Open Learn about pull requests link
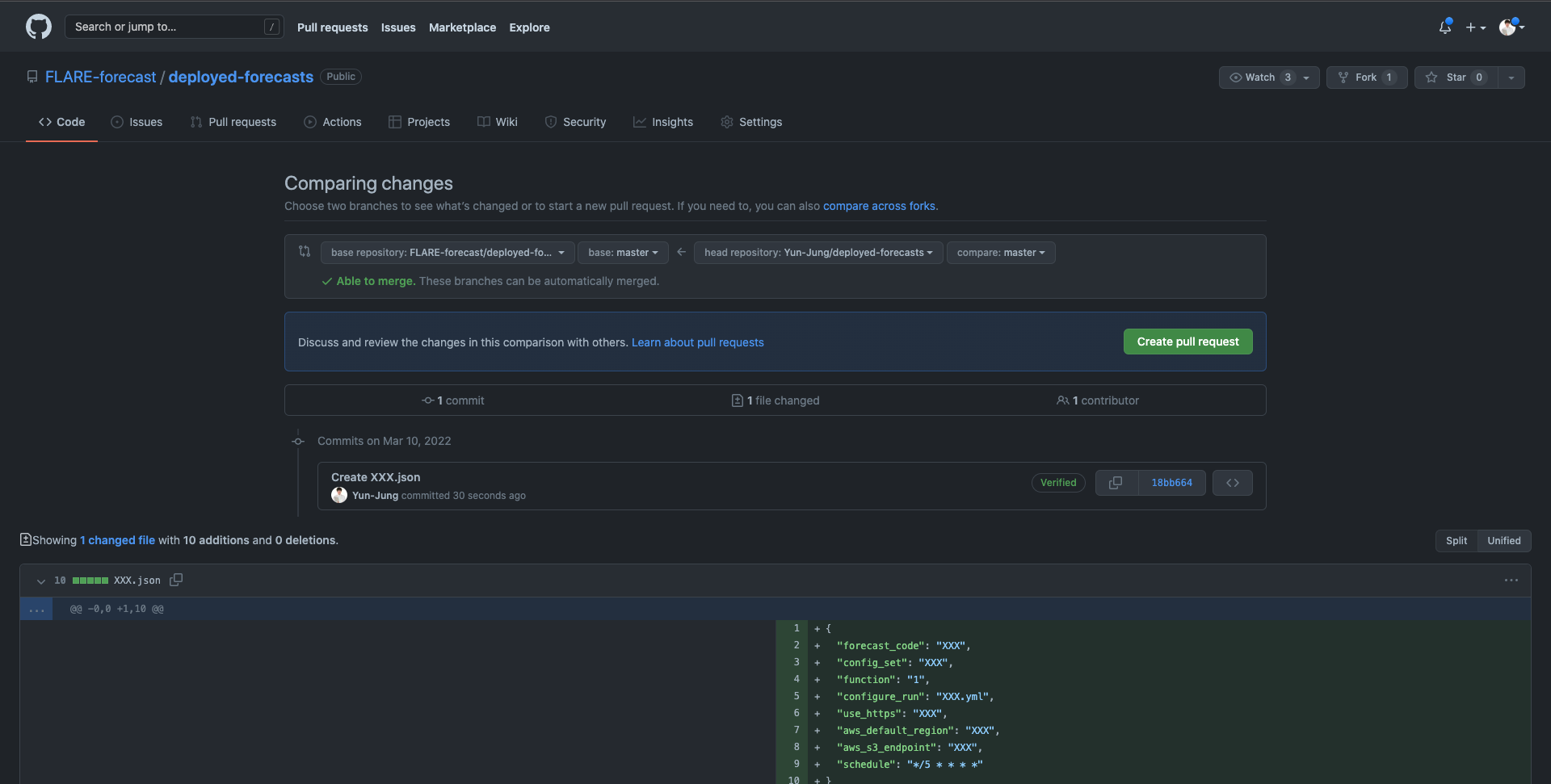This screenshot has height=784, width=1551. [698, 342]
